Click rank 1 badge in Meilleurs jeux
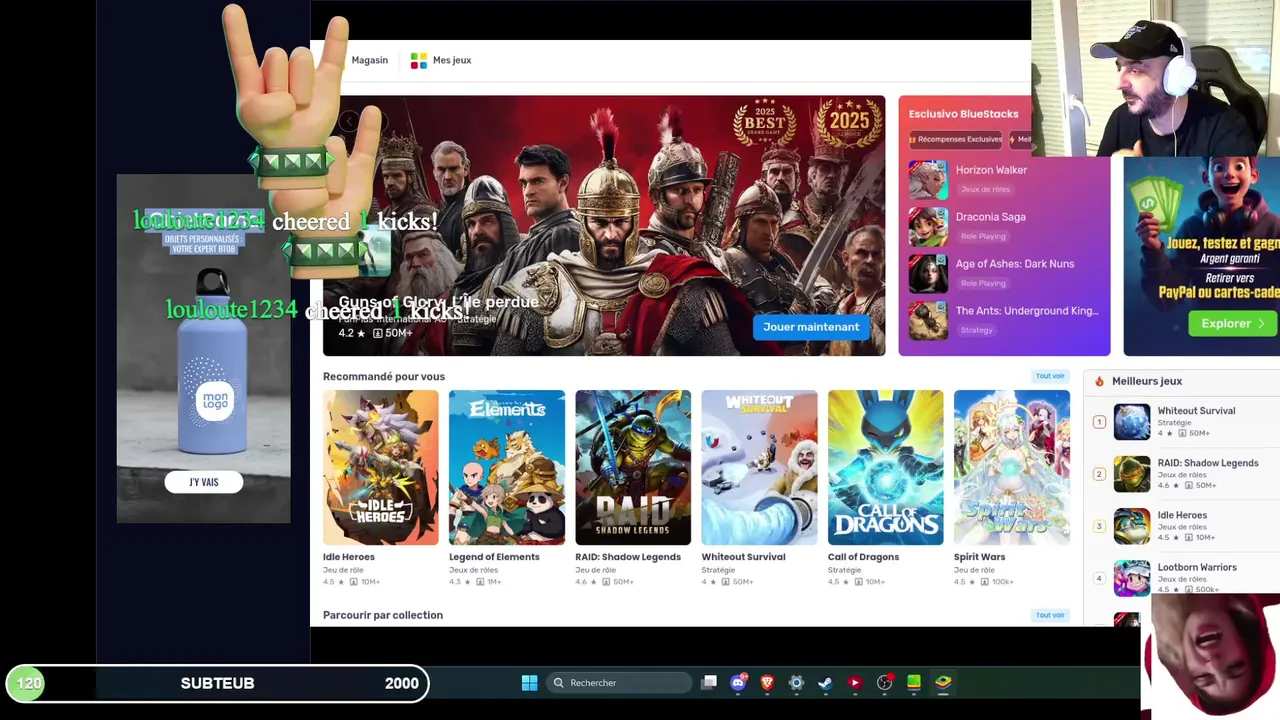Image resolution: width=1280 pixels, height=720 pixels. [1099, 422]
